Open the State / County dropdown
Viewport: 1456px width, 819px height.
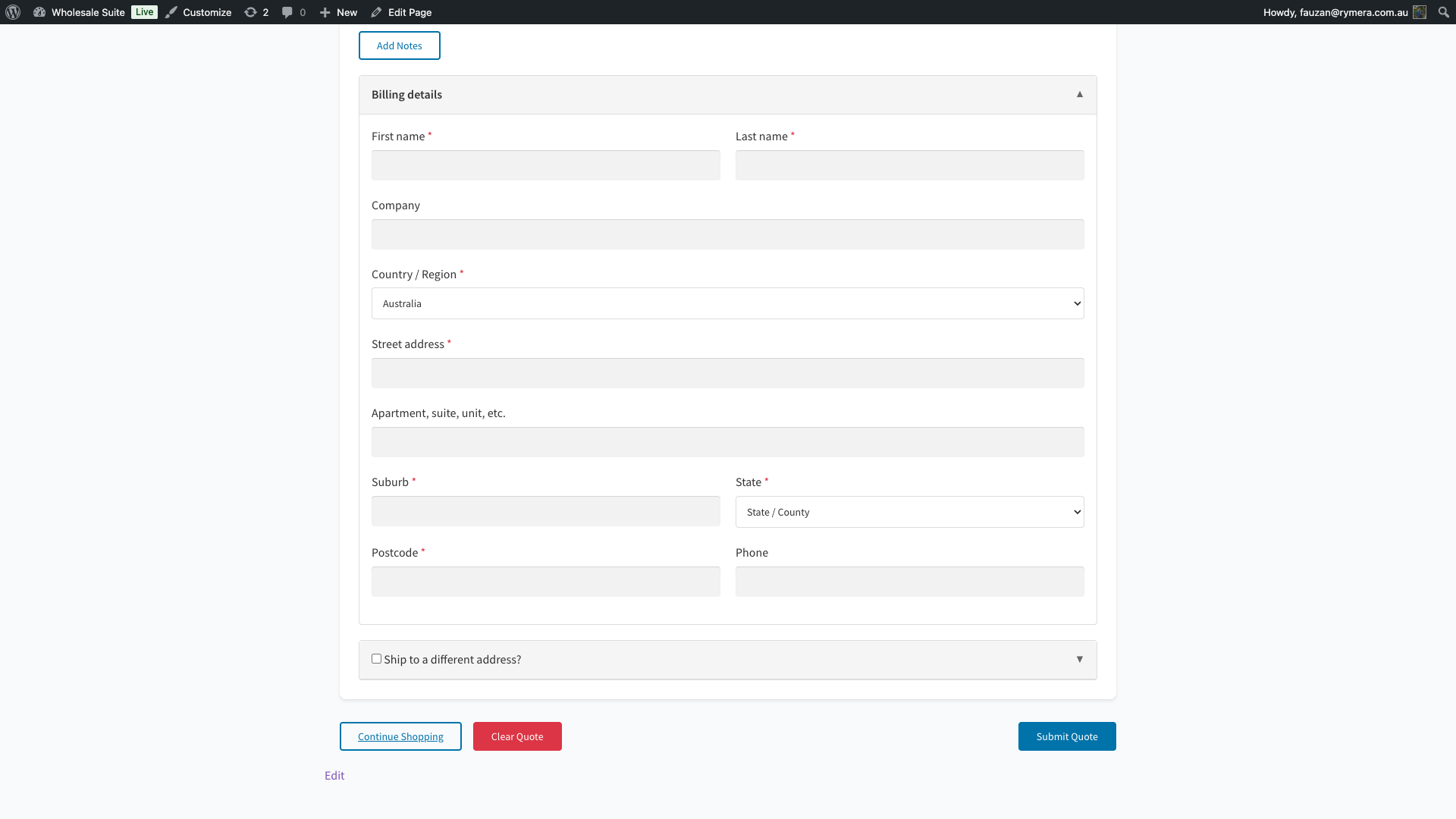tap(909, 512)
